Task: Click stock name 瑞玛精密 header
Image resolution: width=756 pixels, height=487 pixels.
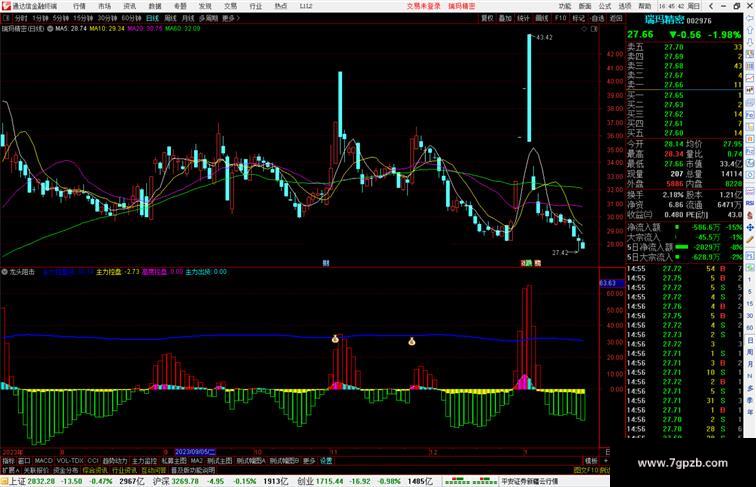Action: [664, 20]
